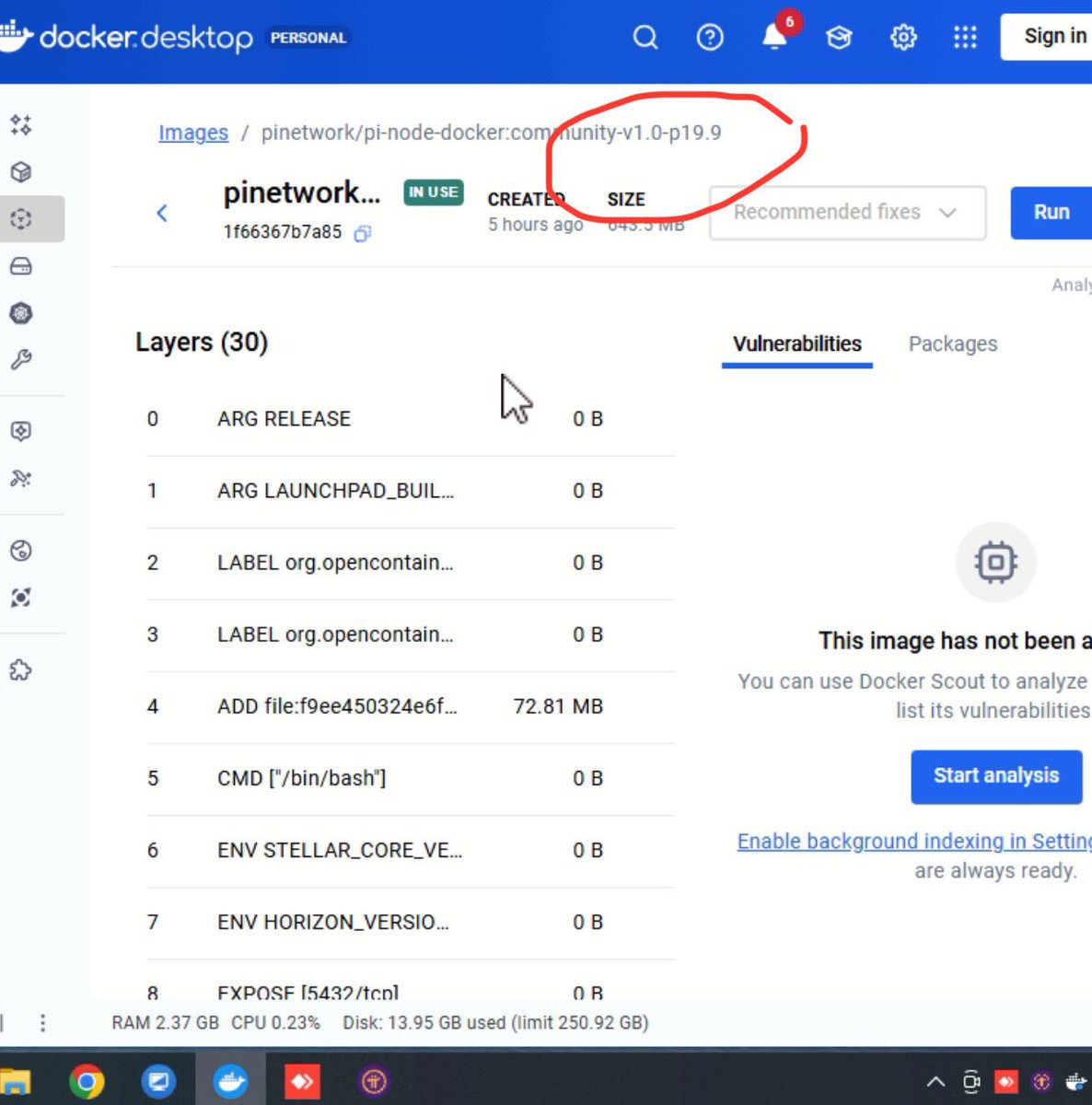The height and width of the screenshot is (1105, 1092).
Task: Open the Docker Hub globe icon
Action: (x=20, y=550)
